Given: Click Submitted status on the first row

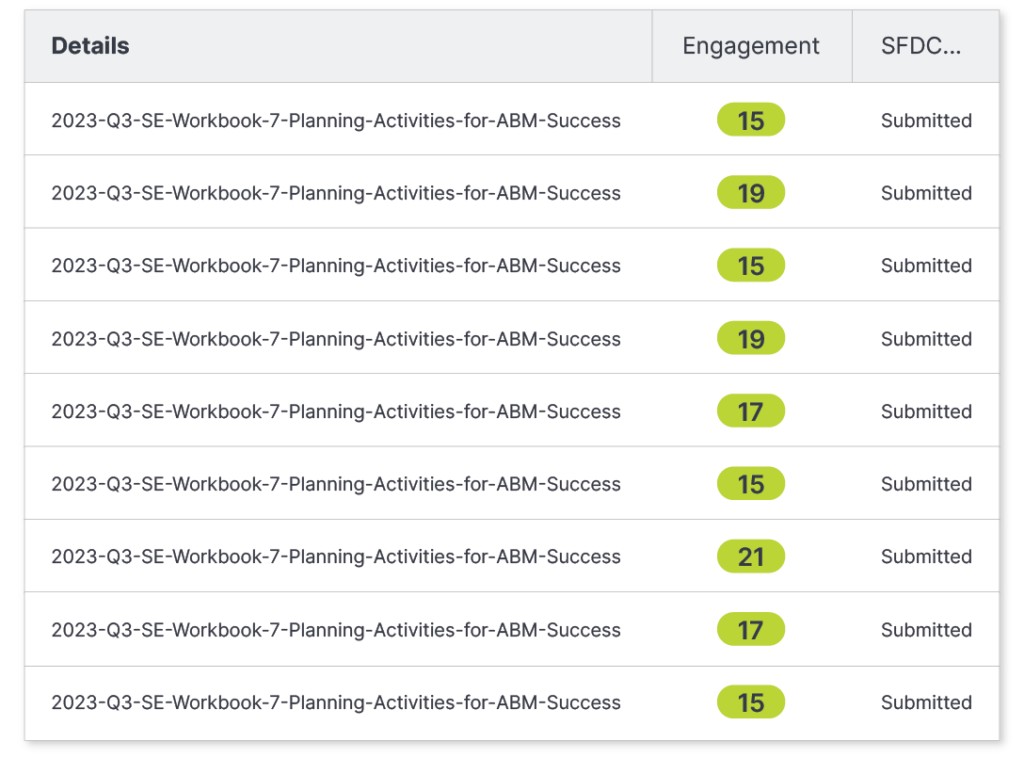Looking at the screenshot, I should pyautogui.click(x=926, y=120).
